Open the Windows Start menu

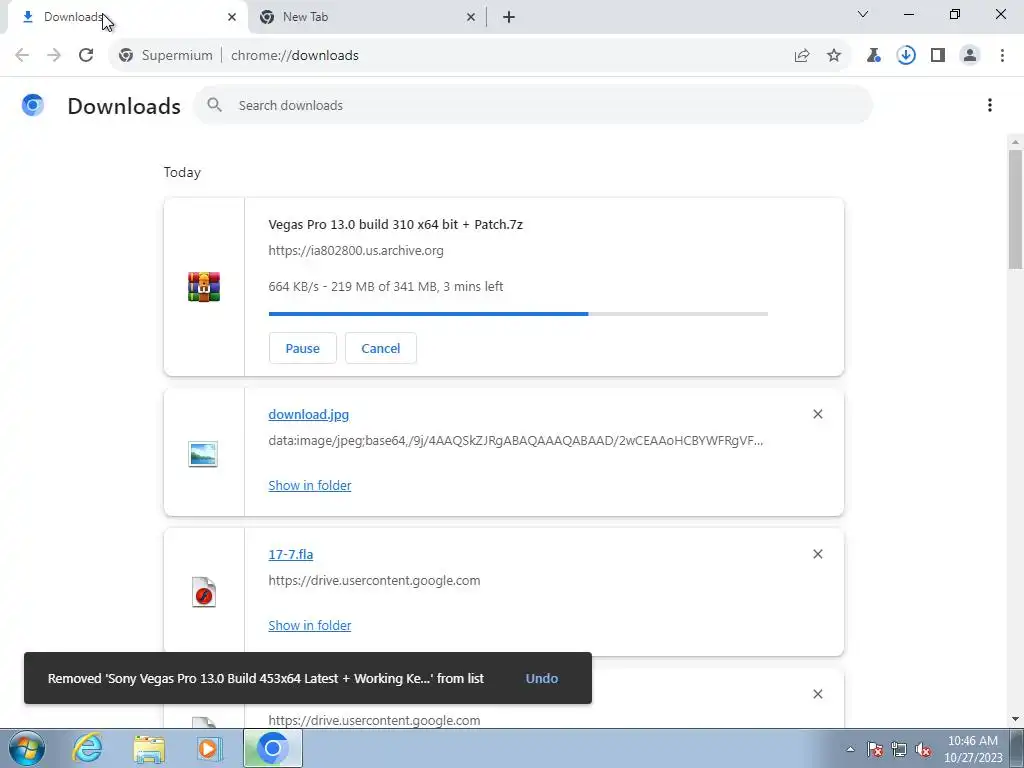[26, 748]
